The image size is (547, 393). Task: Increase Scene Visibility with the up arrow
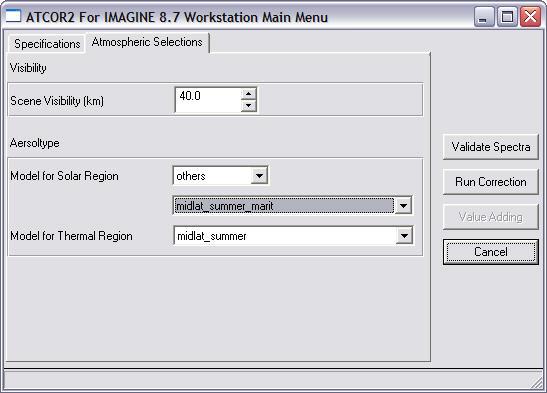coord(248,93)
